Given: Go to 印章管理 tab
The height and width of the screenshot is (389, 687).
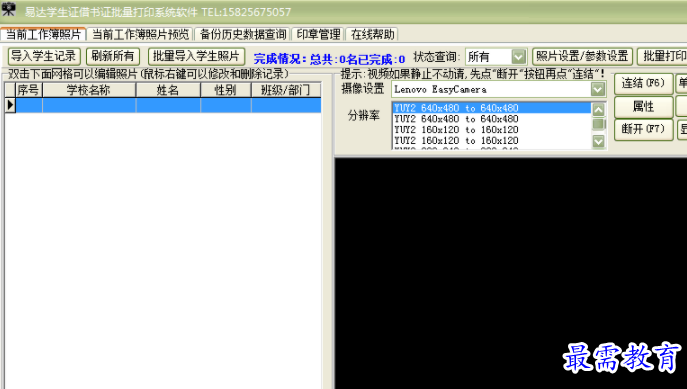Looking at the screenshot, I should tap(318, 34).
